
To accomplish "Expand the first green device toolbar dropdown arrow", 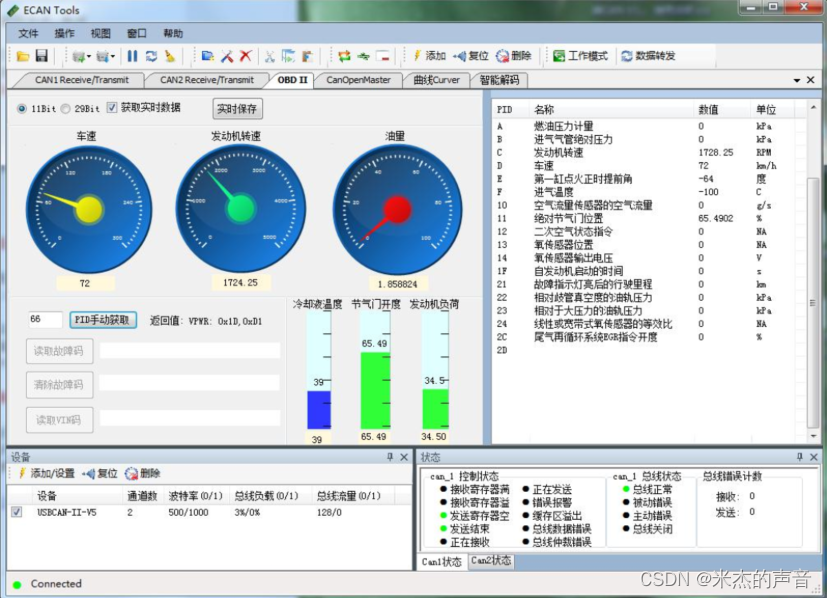I will pyautogui.click(x=91, y=57).
